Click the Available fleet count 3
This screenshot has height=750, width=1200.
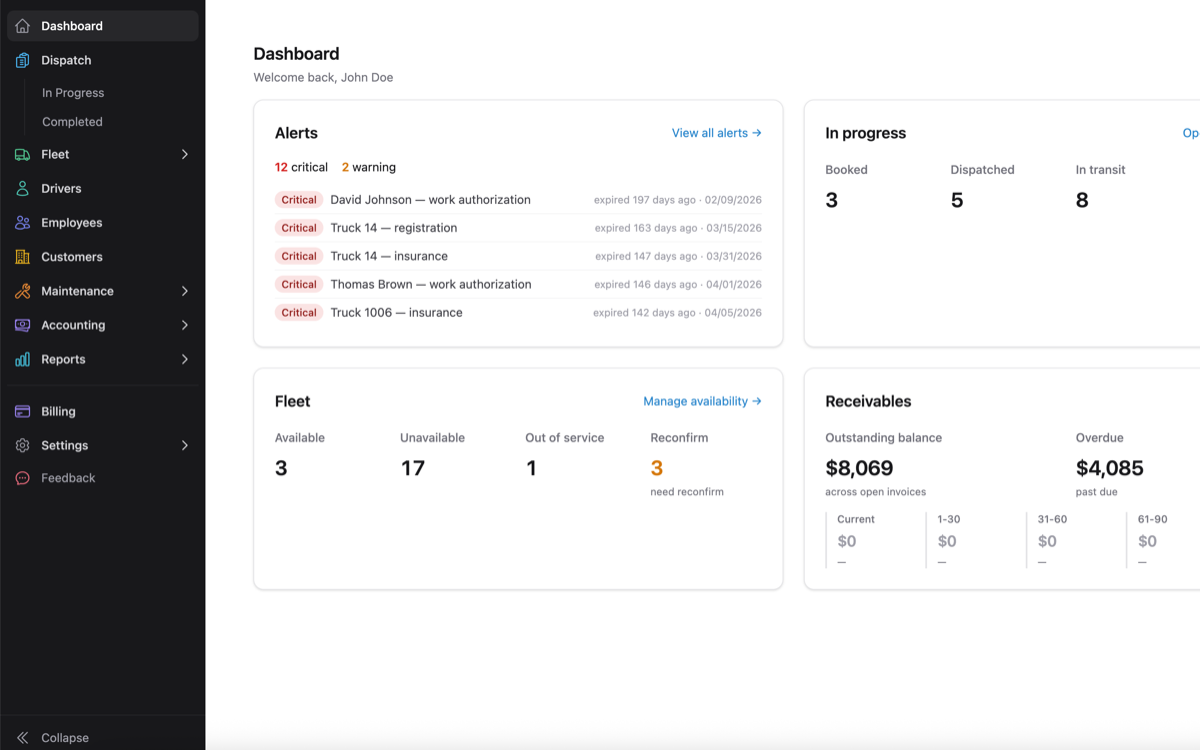point(281,468)
